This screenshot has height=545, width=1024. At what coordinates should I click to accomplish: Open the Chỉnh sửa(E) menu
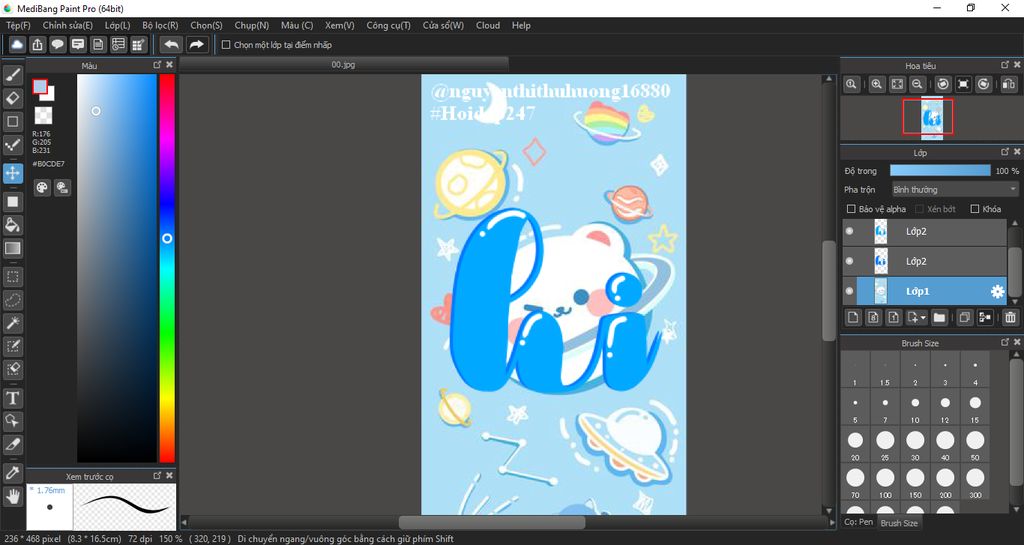point(68,25)
